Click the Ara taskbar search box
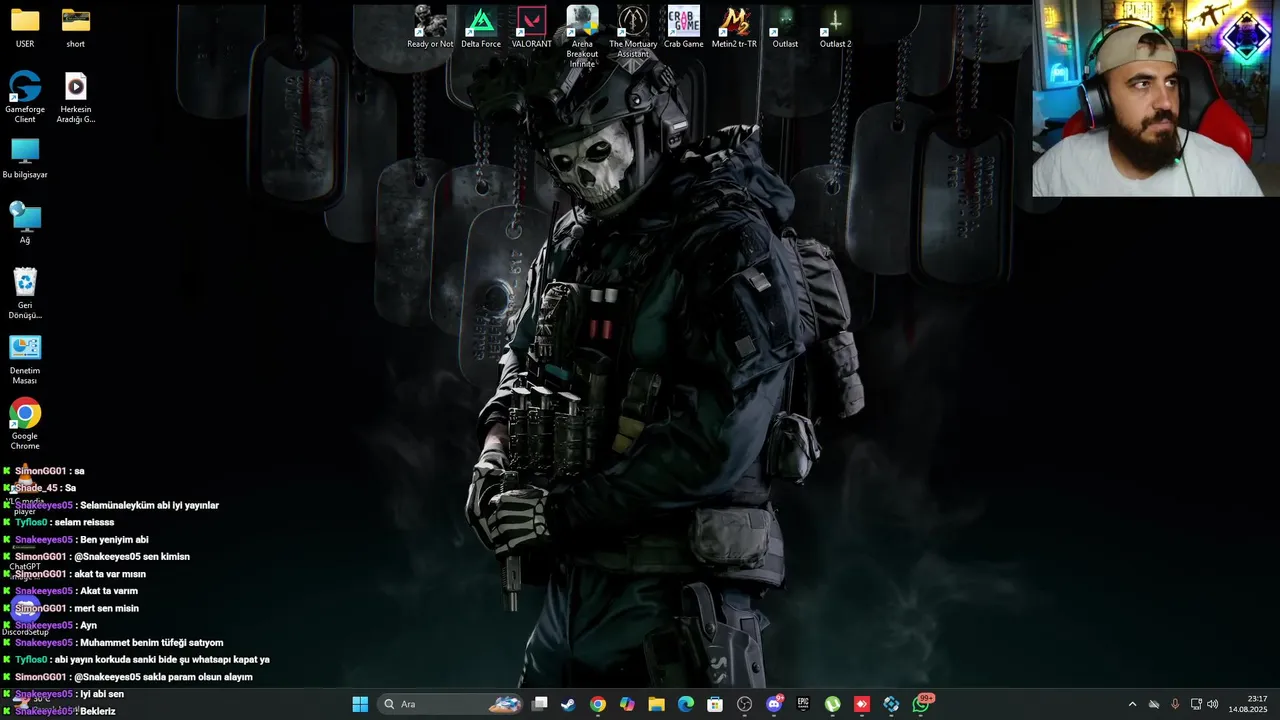 (452, 704)
